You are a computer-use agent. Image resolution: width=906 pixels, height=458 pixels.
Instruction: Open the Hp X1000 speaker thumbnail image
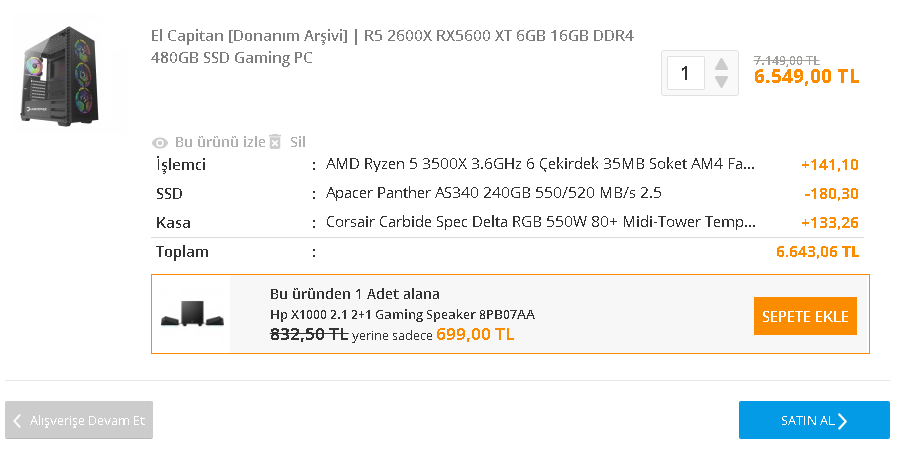click(191, 315)
